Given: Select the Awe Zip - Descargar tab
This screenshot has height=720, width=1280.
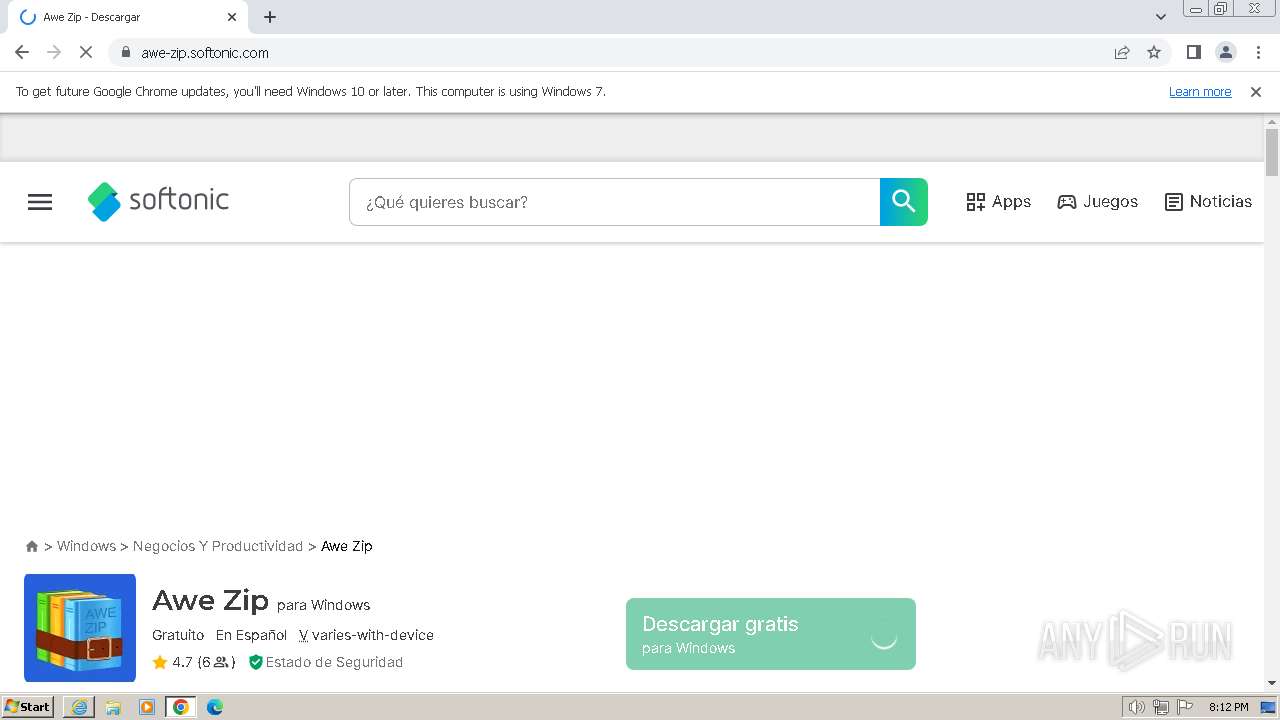Looking at the screenshot, I should pyautogui.click(x=128, y=17).
